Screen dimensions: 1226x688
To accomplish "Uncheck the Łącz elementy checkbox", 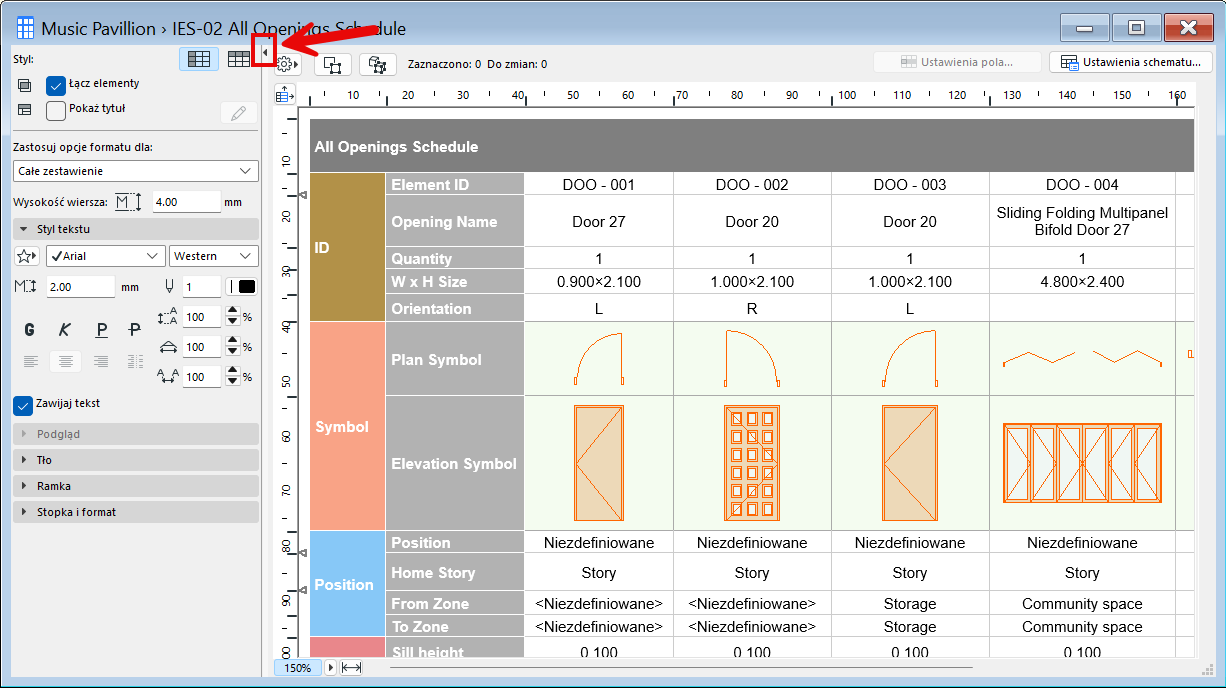I will pos(56,85).
